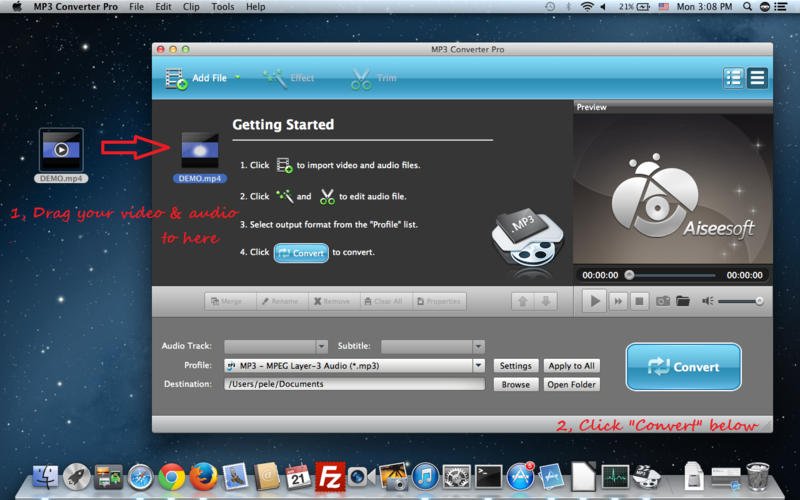Open Calendar from the dock
This screenshot has height=500, width=800.
point(298,477)
